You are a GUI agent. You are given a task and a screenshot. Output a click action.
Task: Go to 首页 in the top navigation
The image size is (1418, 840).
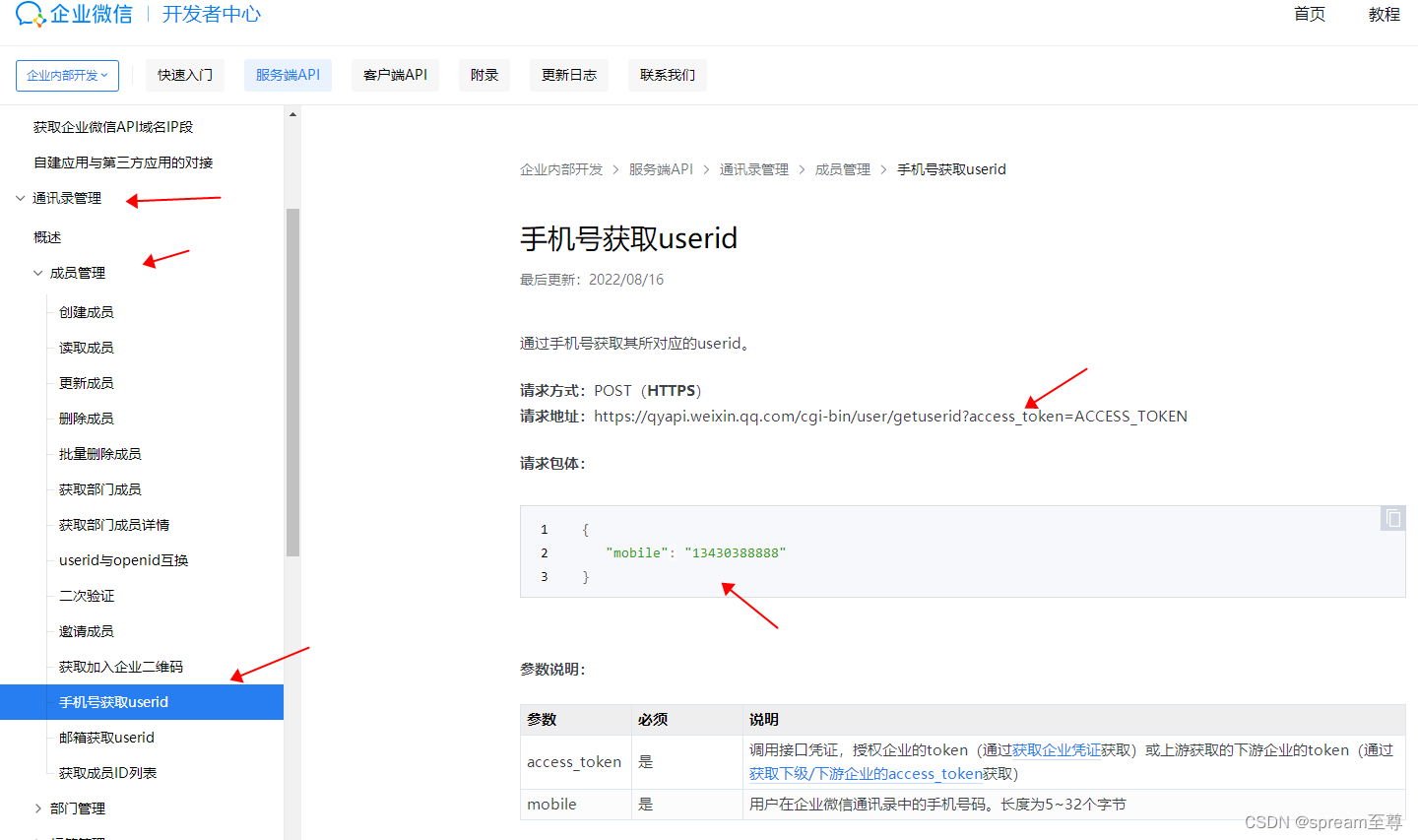click(1310, 14)
